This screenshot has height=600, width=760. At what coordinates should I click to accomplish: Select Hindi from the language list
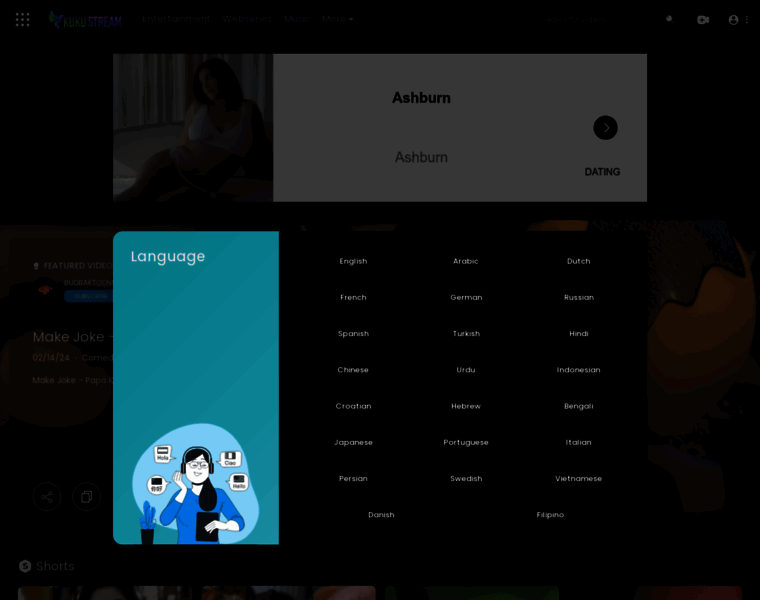[x=579, y=333]
